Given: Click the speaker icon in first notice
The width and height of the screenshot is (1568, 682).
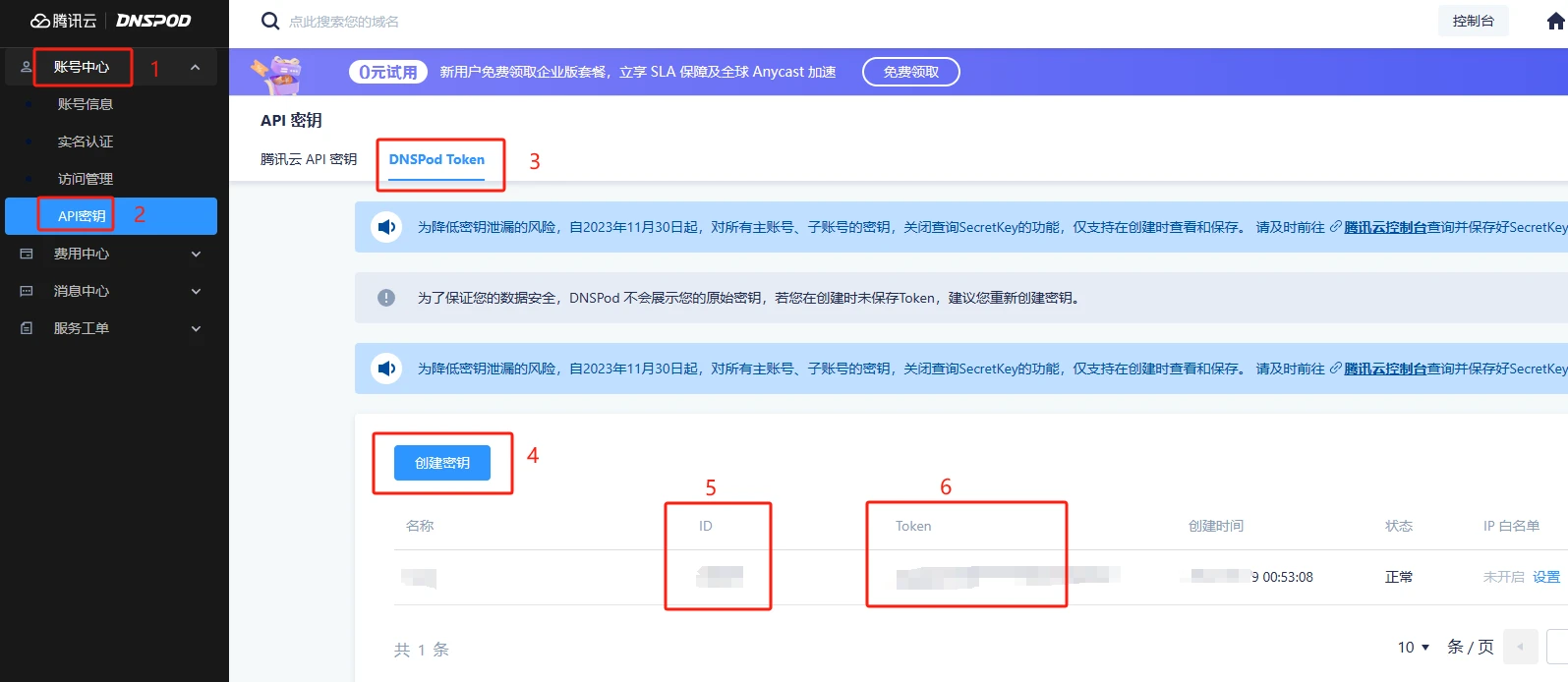Looking at the screenshot, I should coord(386,227).
